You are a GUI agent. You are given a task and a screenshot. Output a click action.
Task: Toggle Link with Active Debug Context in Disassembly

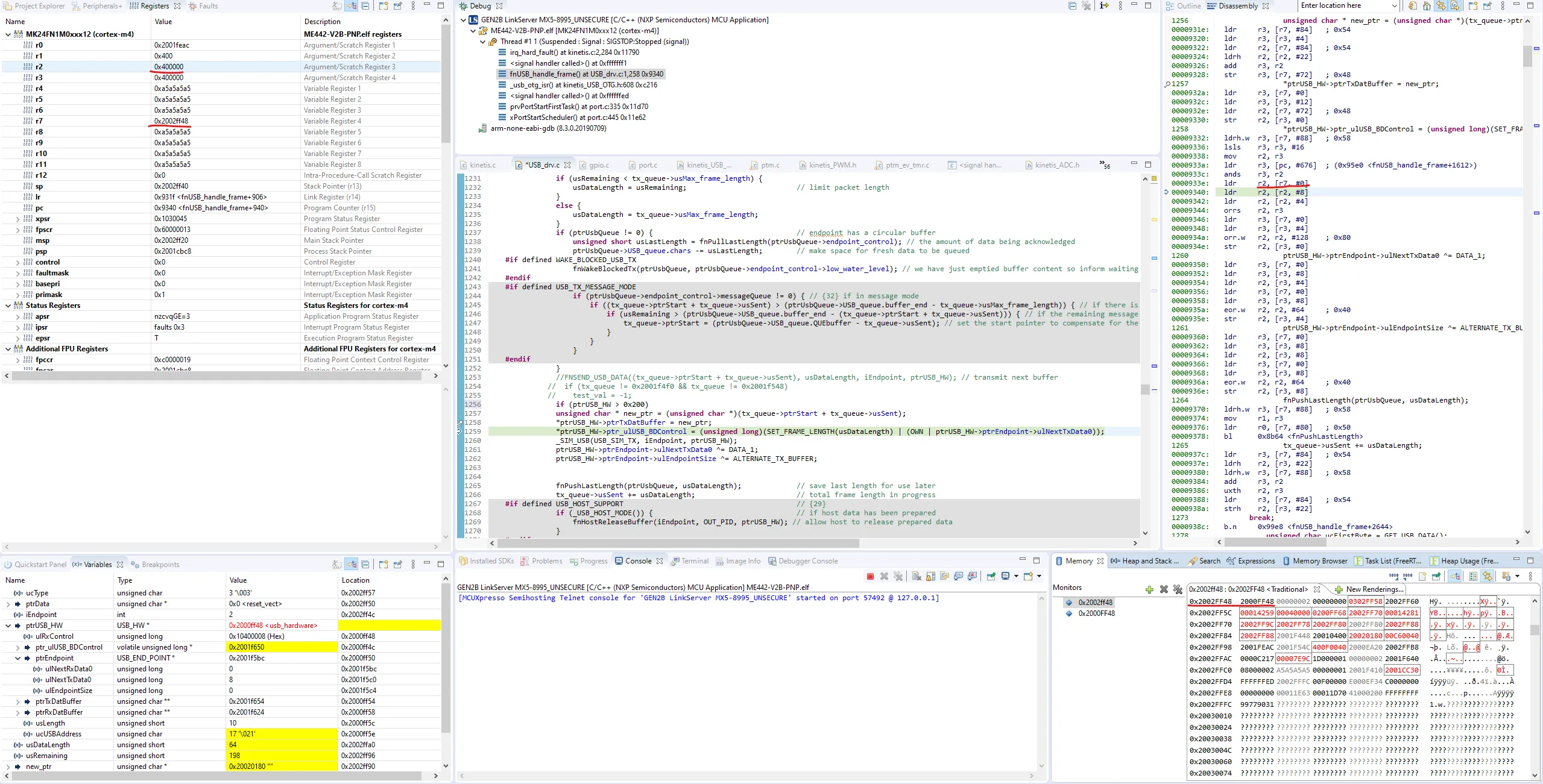[1441, 6]
